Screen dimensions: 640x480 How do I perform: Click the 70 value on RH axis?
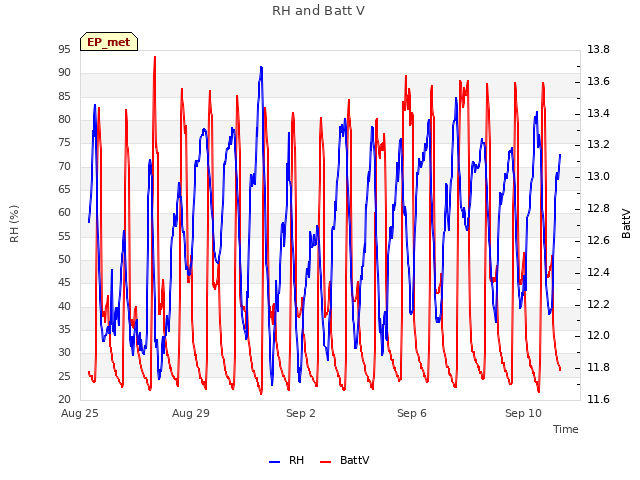click(x=64, y=166)
